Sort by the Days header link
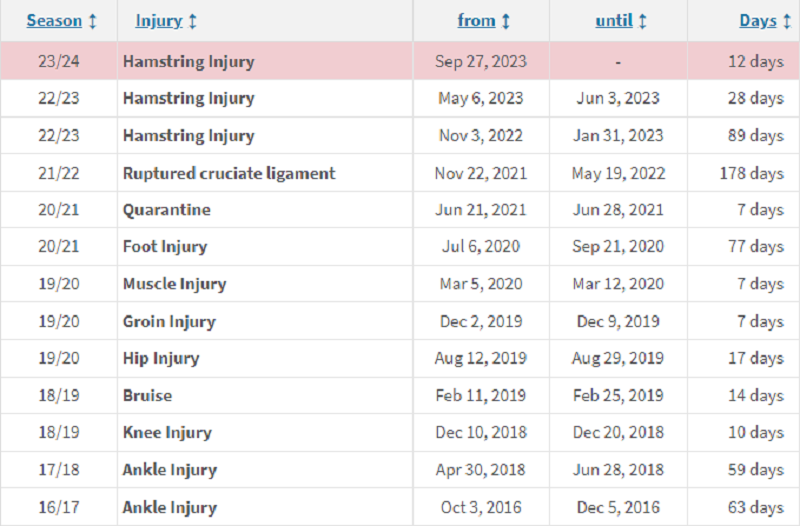This screenshot has width=800, height=526. tap(758, 20)
